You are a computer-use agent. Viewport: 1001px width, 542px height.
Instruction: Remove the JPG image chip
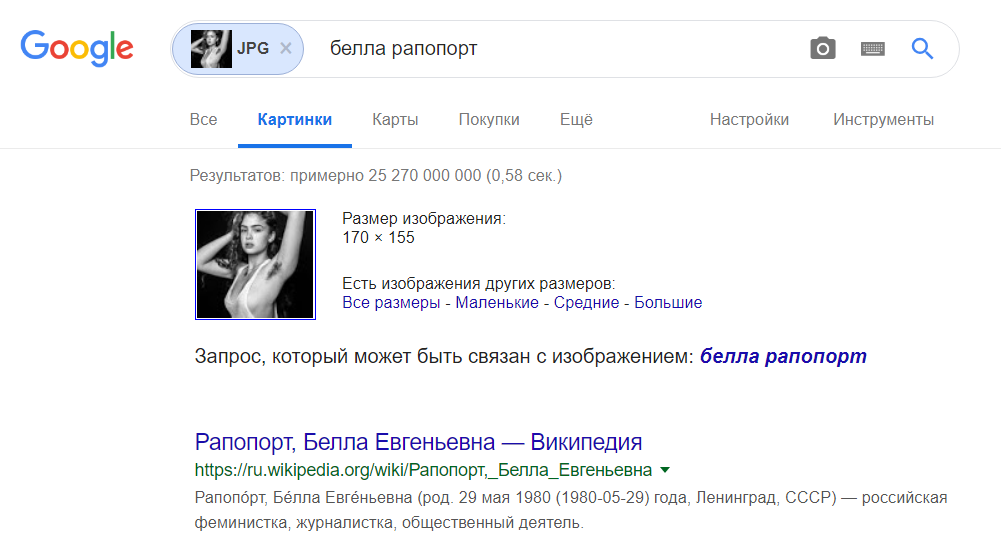(x=286, y=48)
